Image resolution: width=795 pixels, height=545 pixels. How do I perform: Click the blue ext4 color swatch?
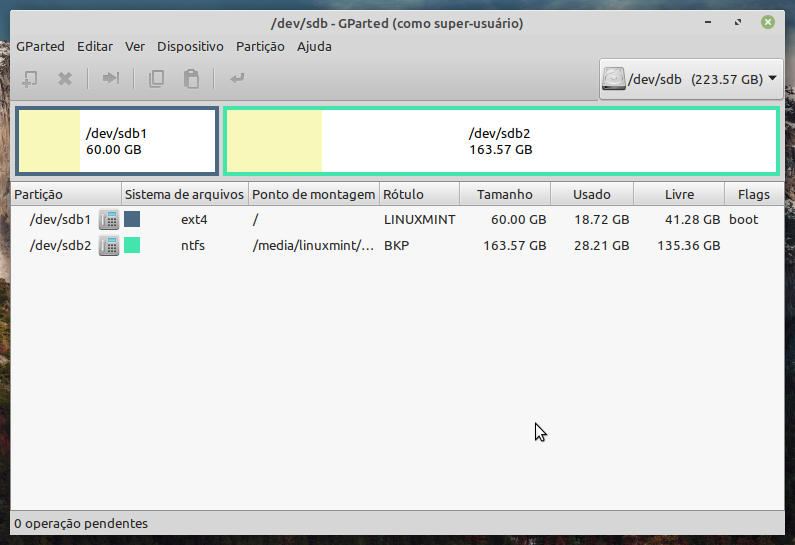pyautogui.click(x=132, y=220)
